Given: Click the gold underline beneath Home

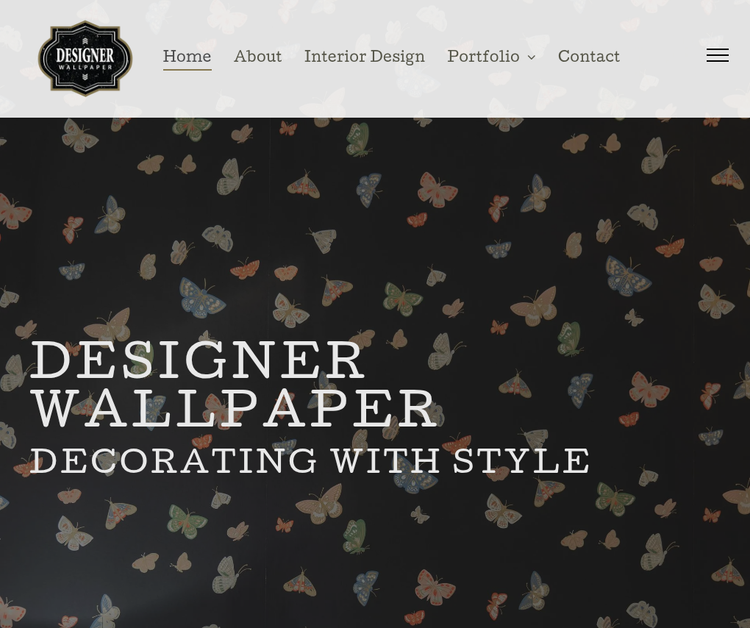Looking at the screenshot, I should click(187, 70).
